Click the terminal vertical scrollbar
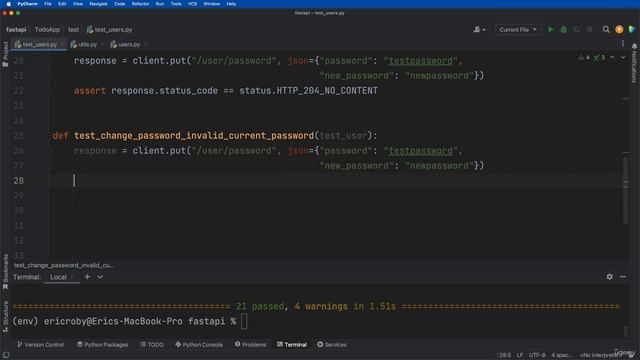The width and height of the screenshot is (640, 360). (625, 331)
